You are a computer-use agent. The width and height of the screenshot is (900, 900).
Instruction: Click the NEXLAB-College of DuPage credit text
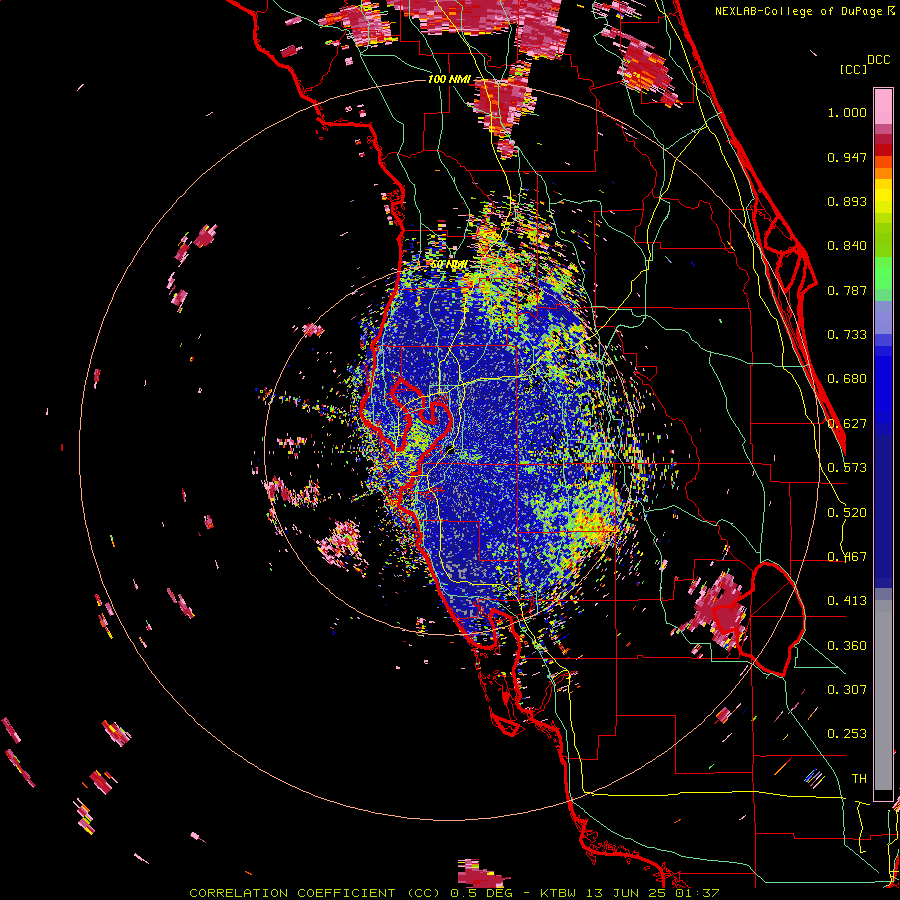[800, 11]
